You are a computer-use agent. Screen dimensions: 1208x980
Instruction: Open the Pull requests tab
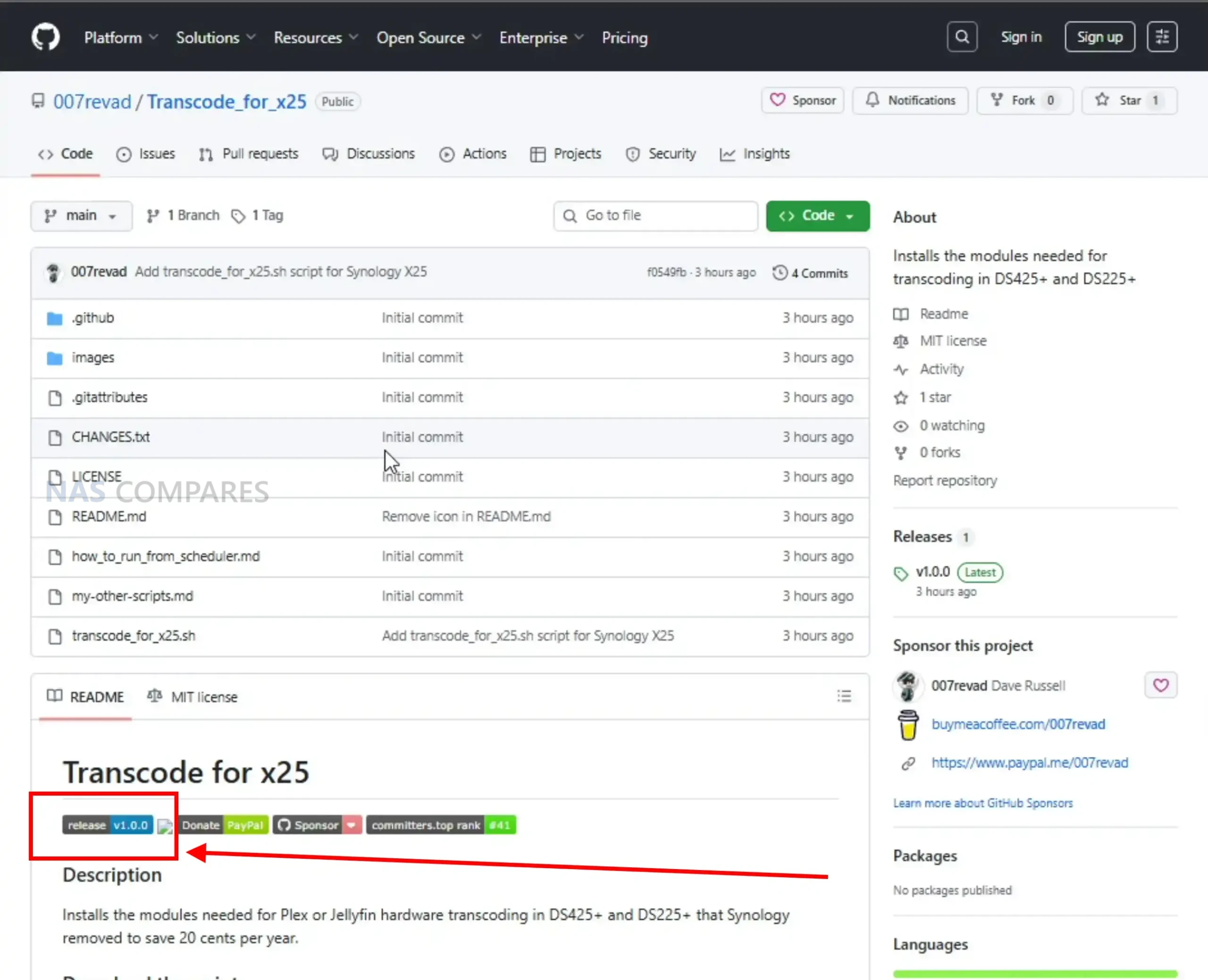point(248,154)
